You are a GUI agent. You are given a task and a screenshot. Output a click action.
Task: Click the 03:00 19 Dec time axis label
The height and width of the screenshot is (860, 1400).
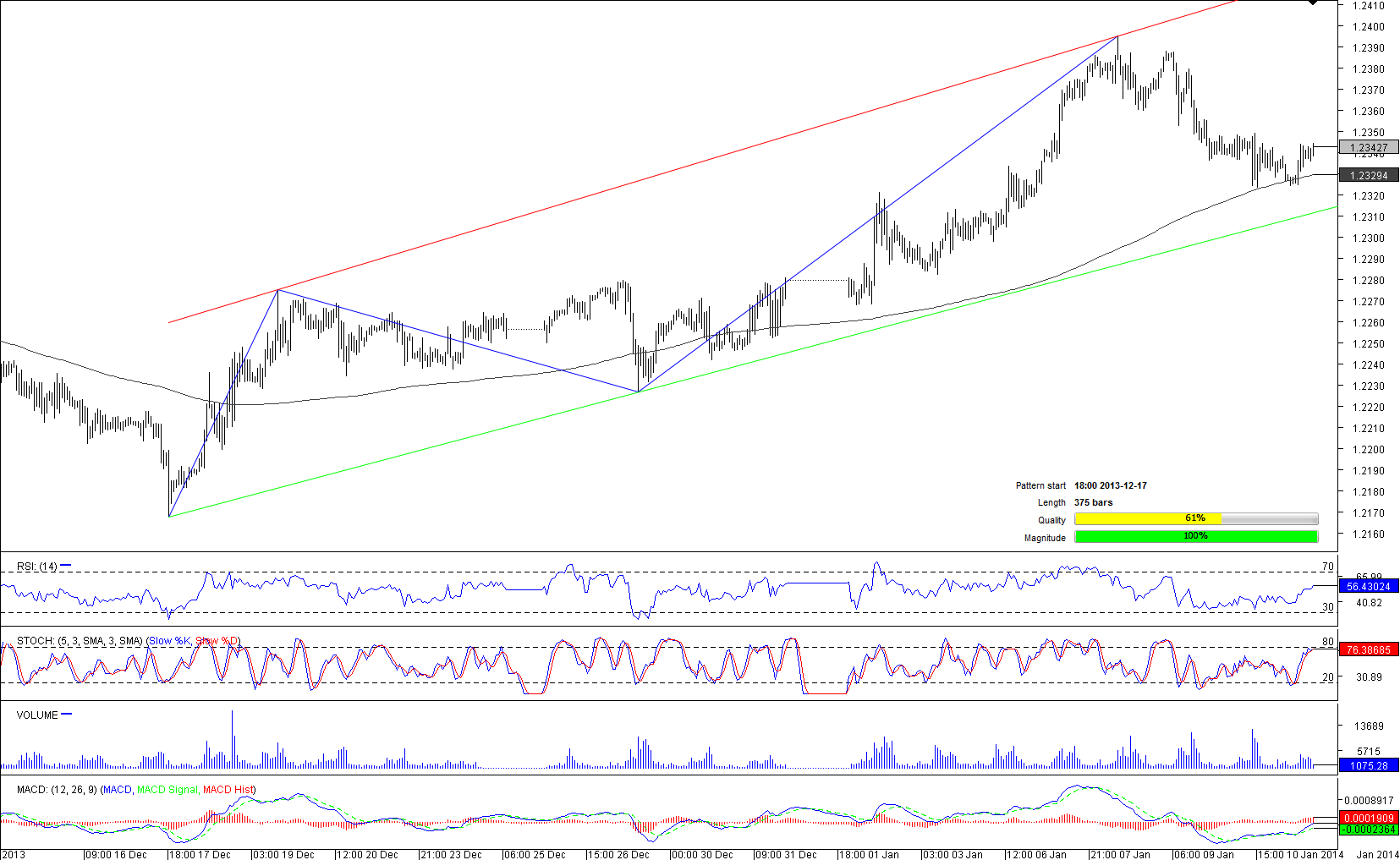[x=283, y=854]
